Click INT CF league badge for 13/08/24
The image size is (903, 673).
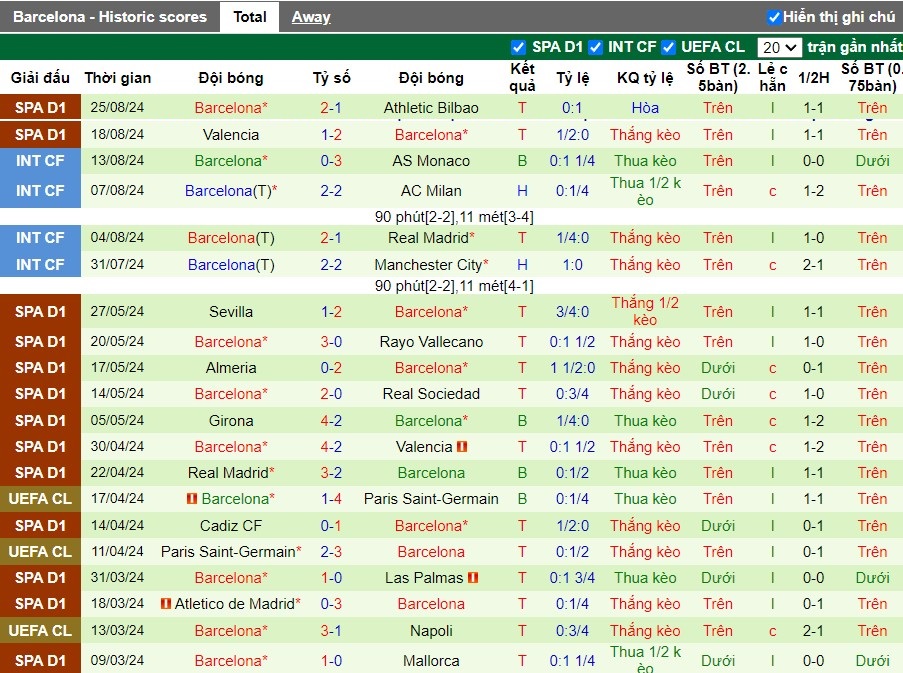tap(40, 161)
